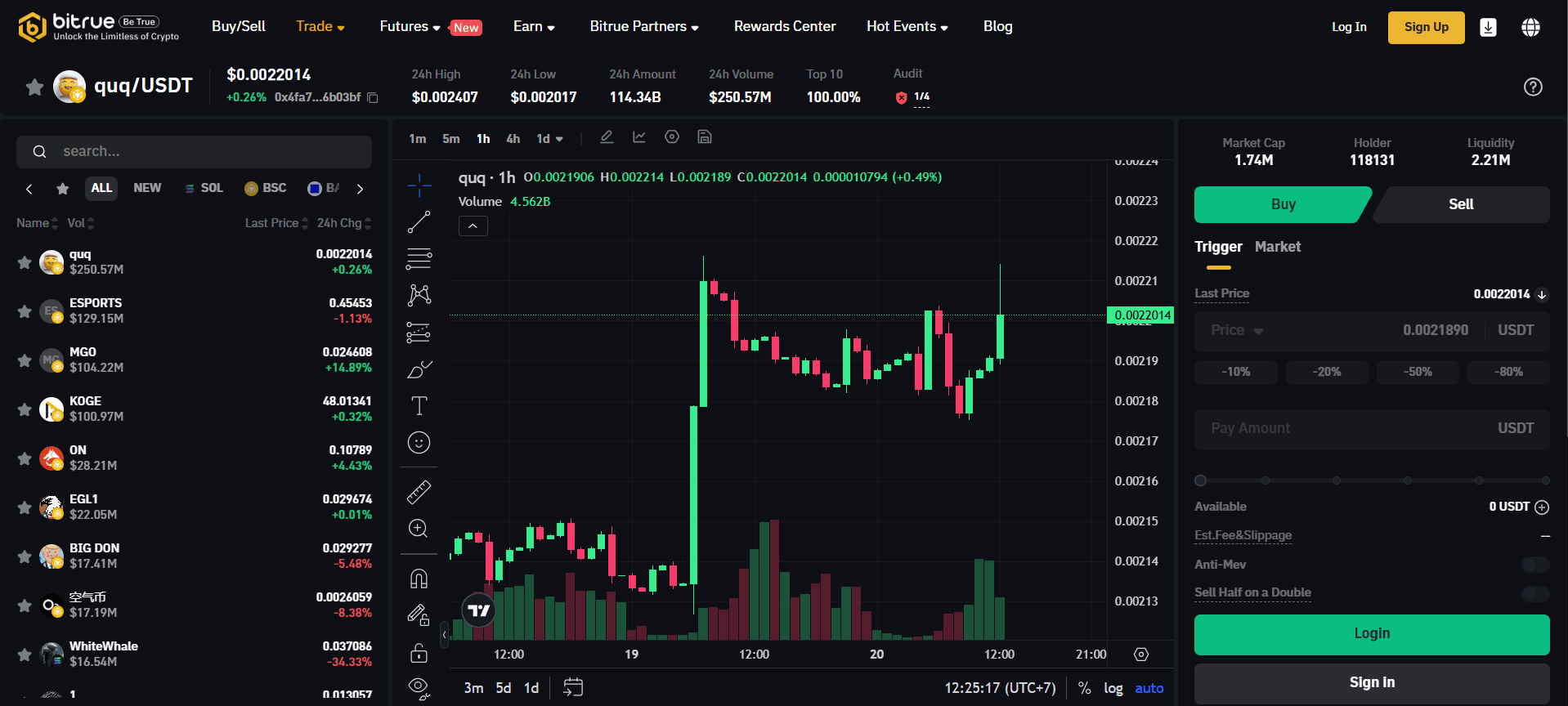Toggle lock all drawings padlock

tap(419, 653)
